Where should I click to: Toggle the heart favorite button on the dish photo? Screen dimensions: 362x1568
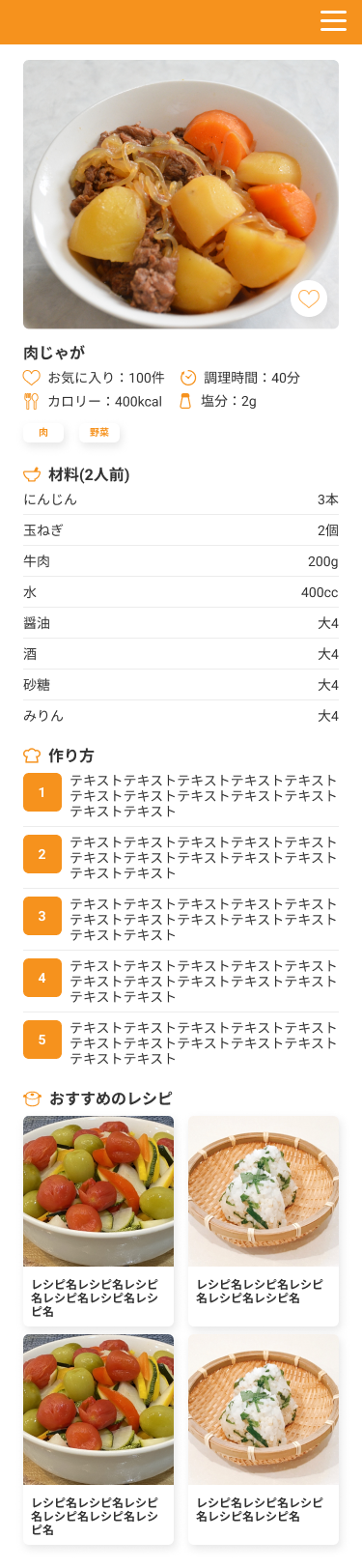click(x=309, y=299)
